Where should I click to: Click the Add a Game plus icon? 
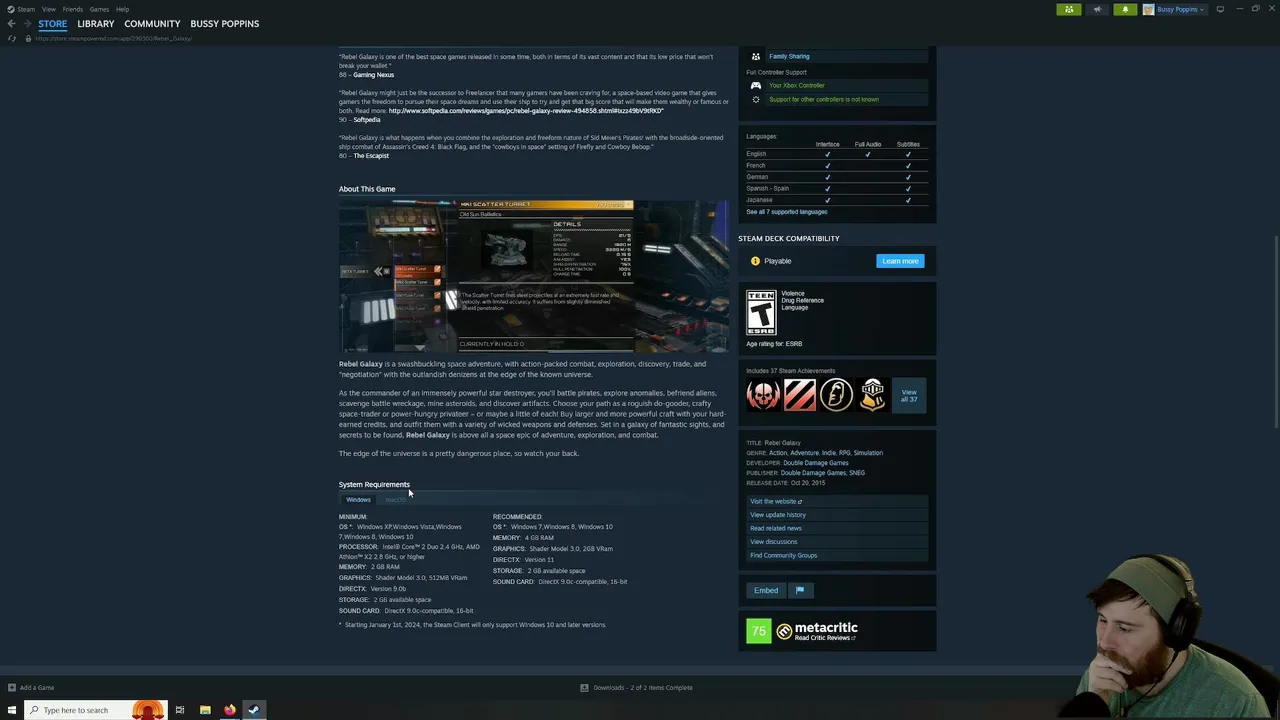point(12,688)
